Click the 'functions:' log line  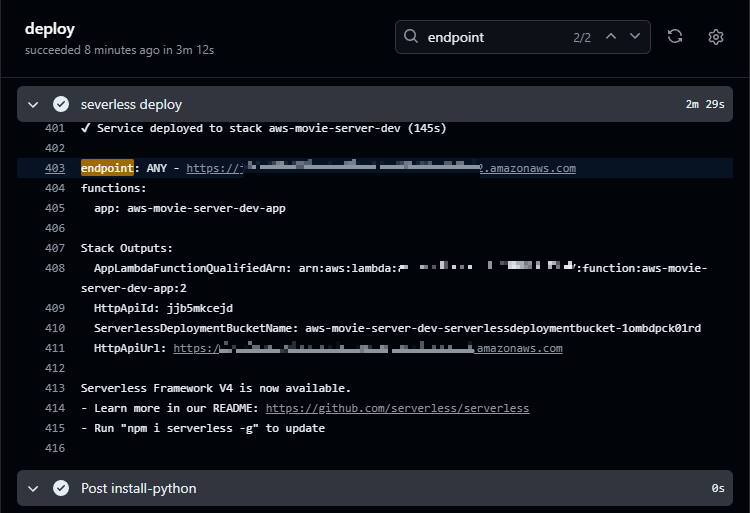click(x=113, y=188)
